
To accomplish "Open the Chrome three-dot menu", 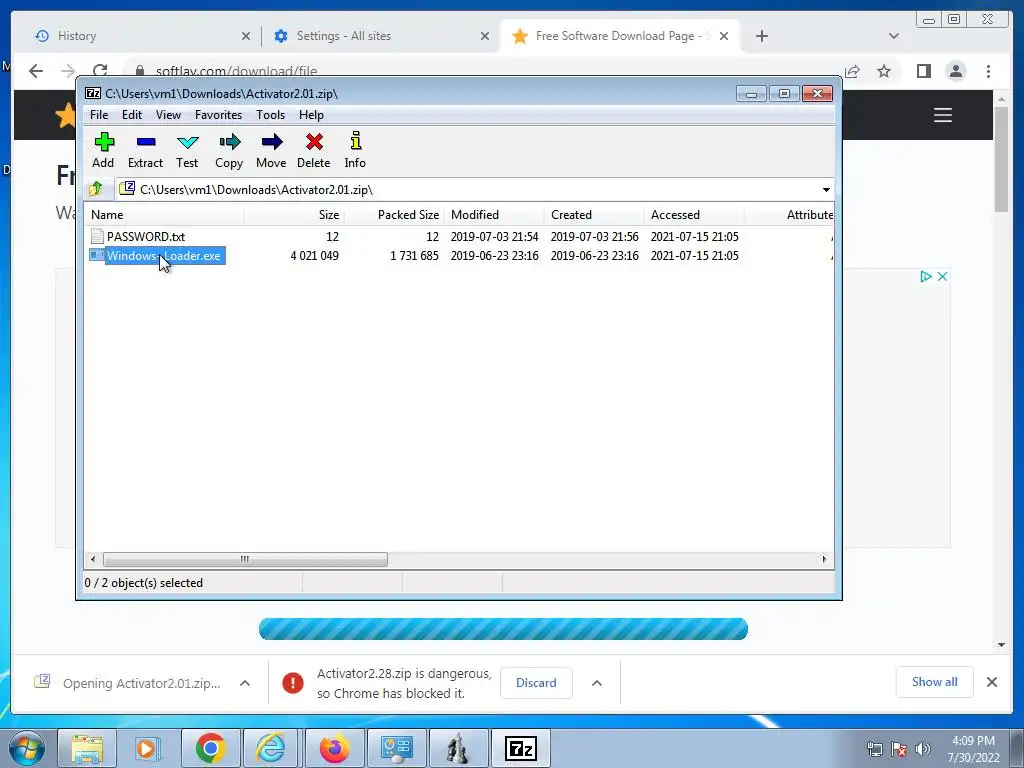I will (x=988, y=71).
